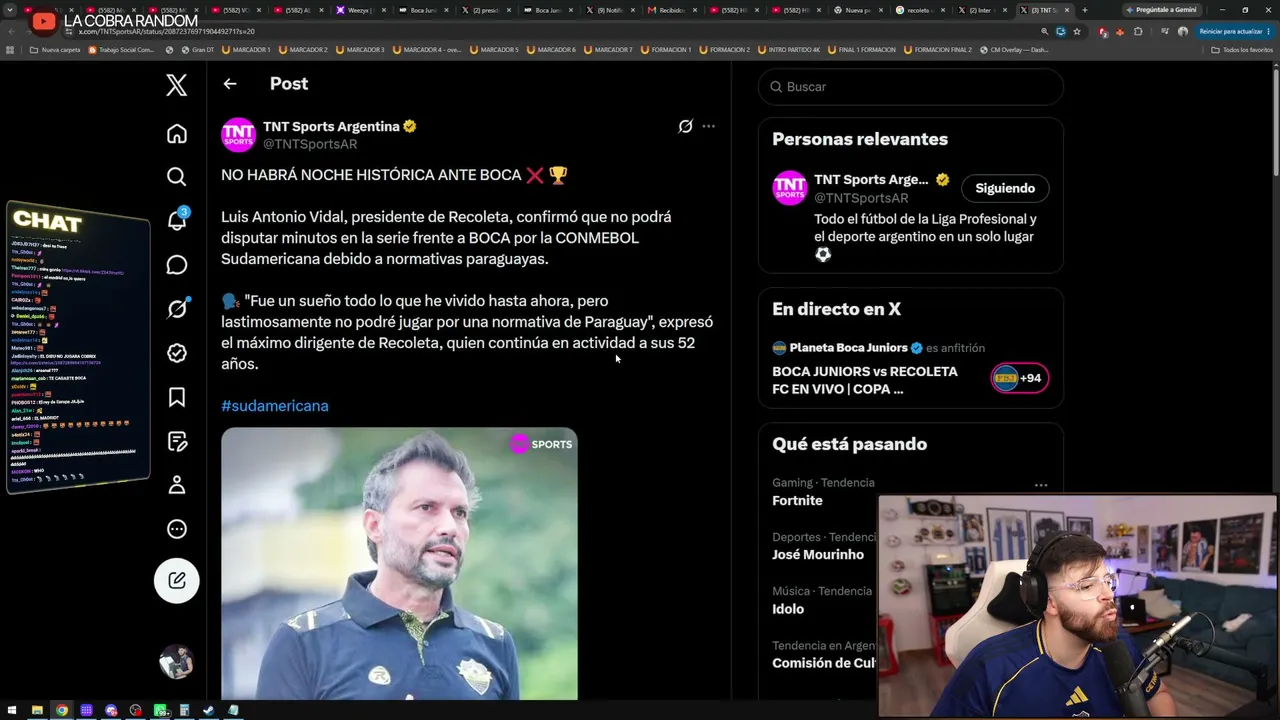This screenshot has height=720, width=1280.
Task: Open Grok icon in left sidebar
Action: [x=177, y=309]
